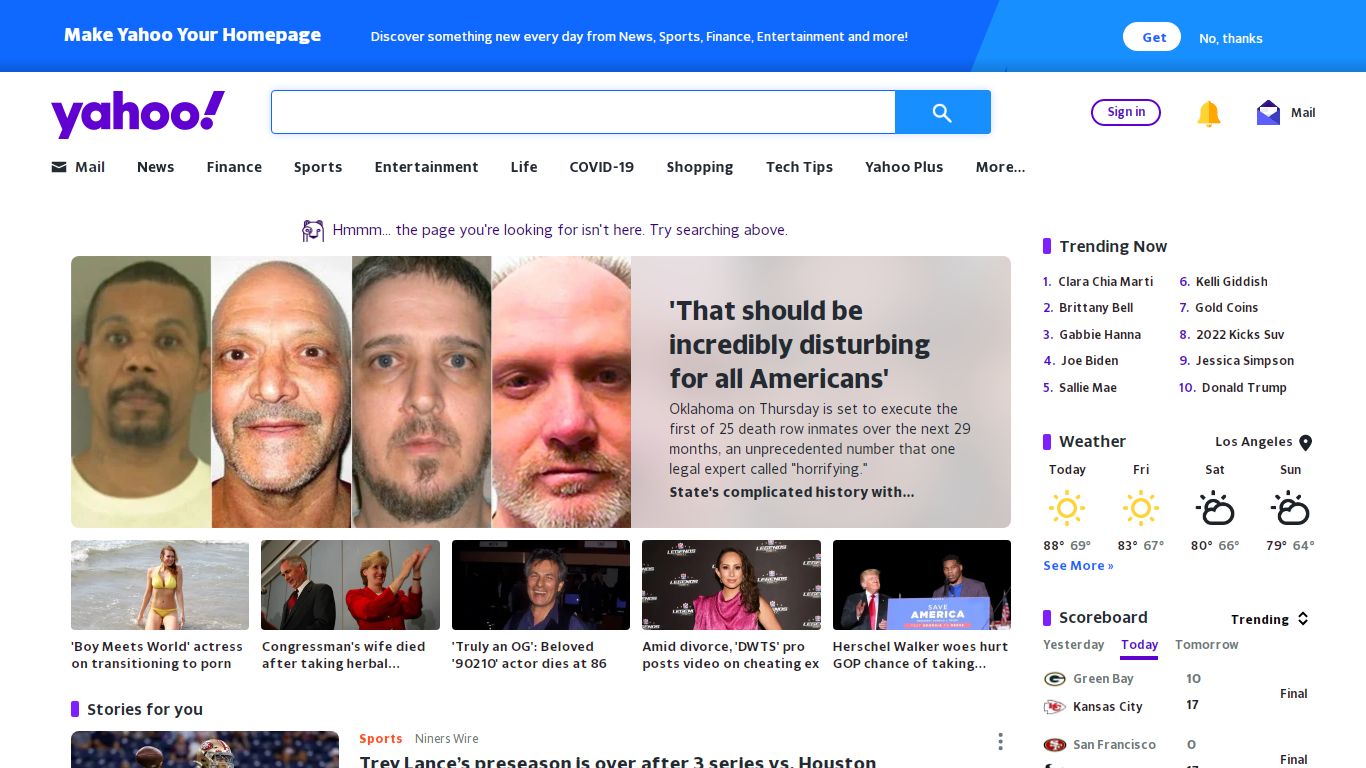Open trending topic Brittany Bell

pyautogui.click(x=1096, y=308)
